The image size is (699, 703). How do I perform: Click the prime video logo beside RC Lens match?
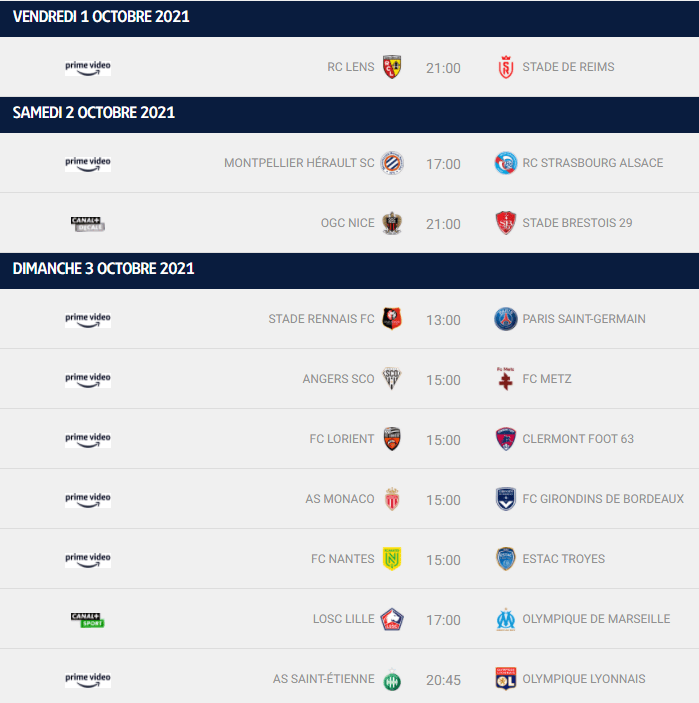pos(88,68)
